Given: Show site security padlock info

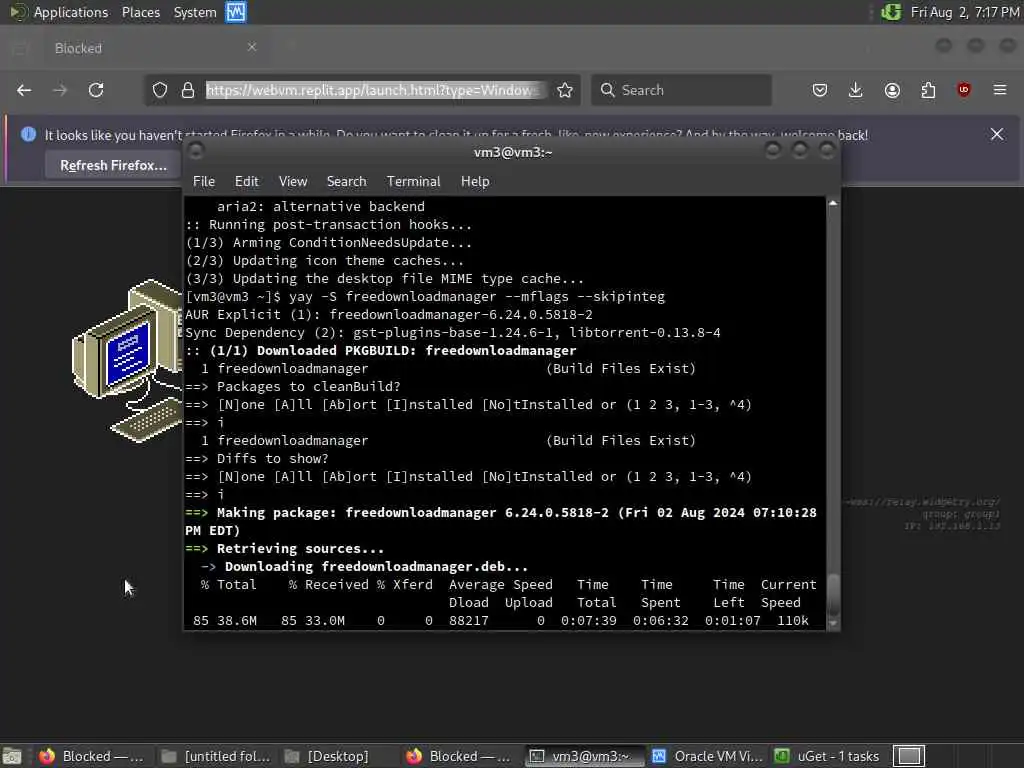Looking at the screenshot, I should [188, 90].
